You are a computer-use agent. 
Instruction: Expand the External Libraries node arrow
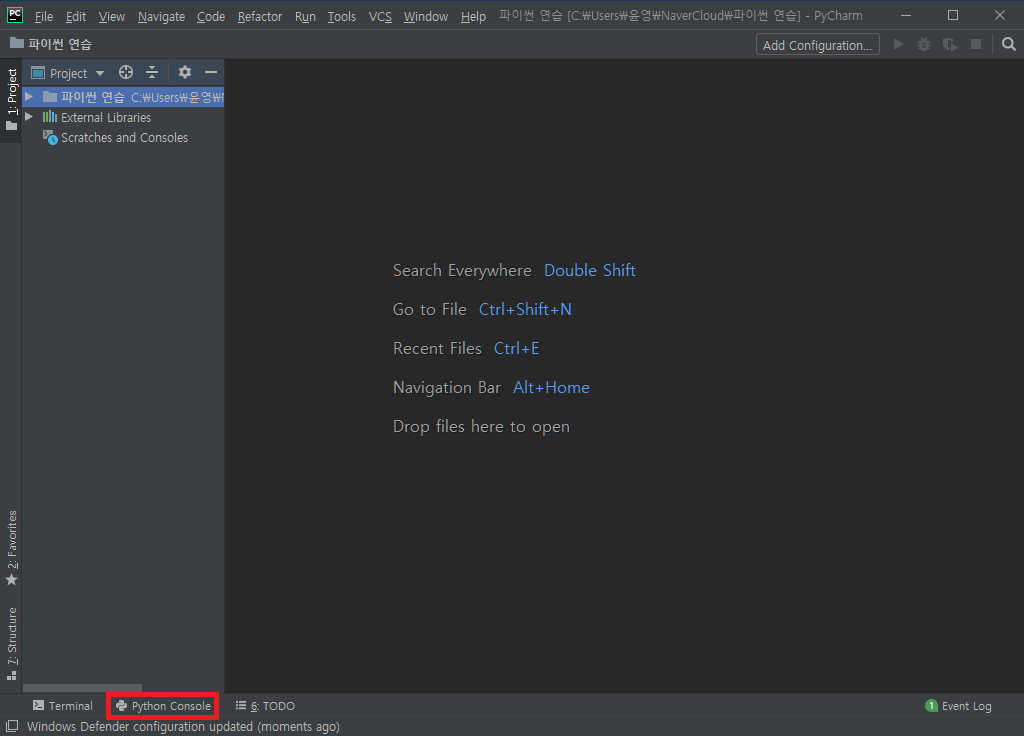click(x=29, y=117)
